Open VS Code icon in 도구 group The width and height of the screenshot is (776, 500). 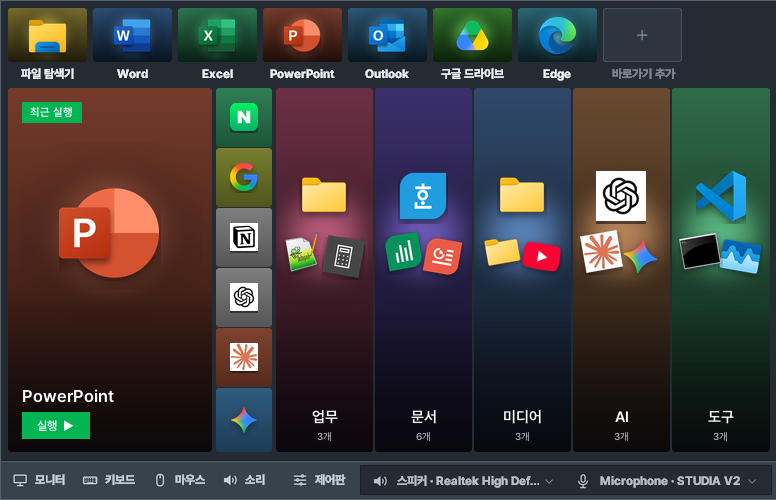[x=721, y=196]
